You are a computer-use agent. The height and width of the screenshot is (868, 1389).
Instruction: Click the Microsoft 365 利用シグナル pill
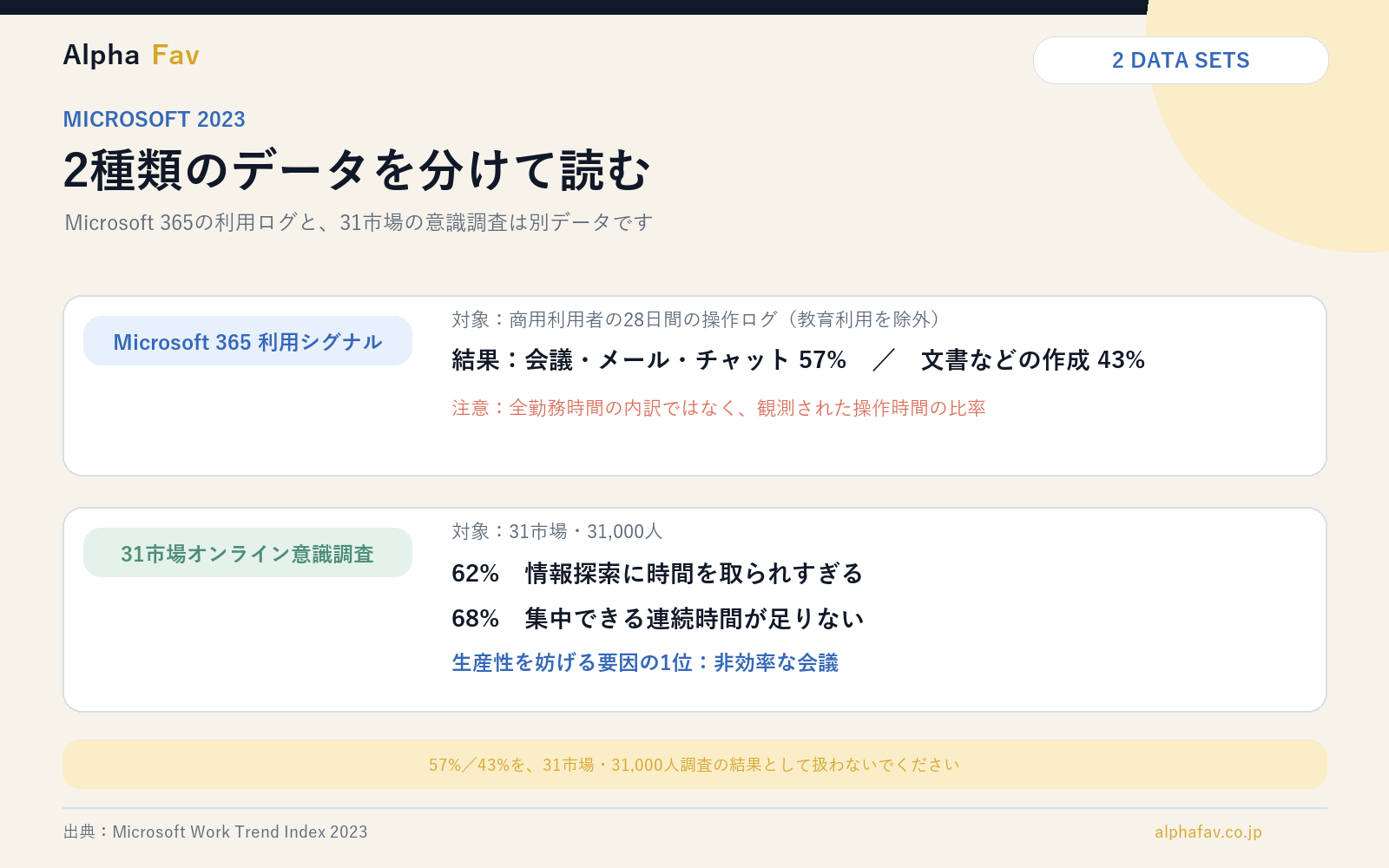(247, 341)
